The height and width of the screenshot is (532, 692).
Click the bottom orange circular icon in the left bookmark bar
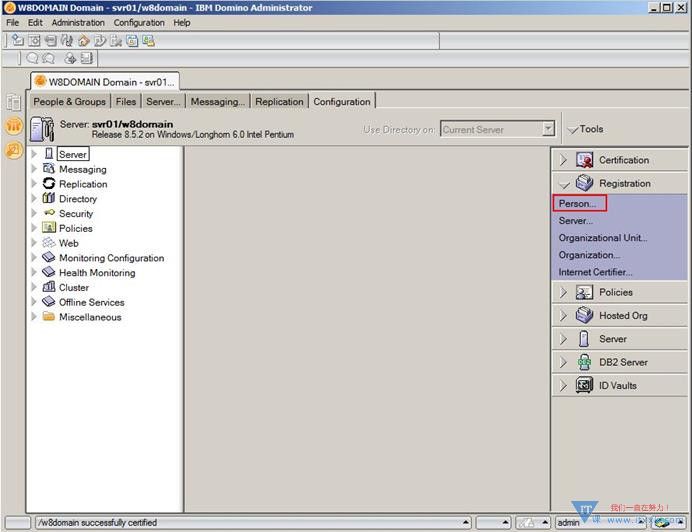tap(14, 150)
